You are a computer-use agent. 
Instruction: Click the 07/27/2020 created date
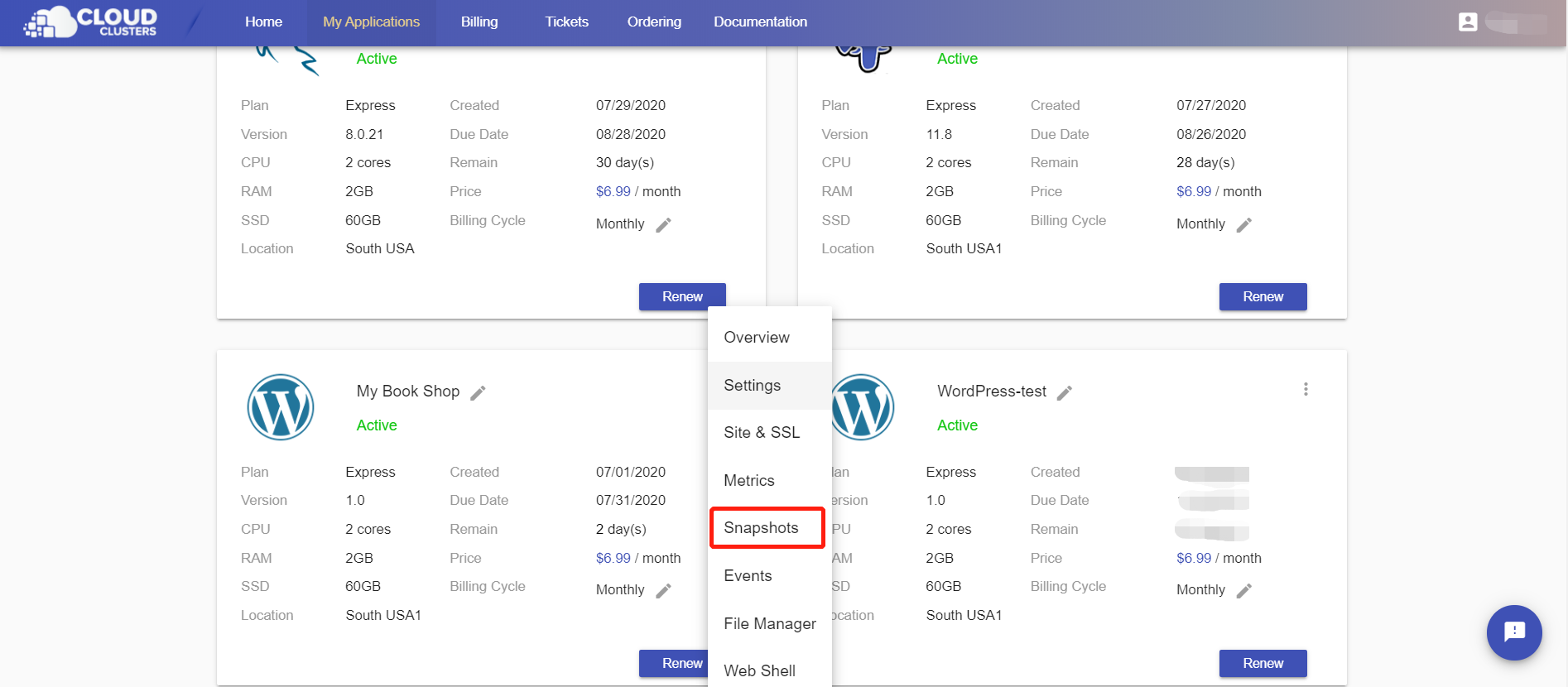pos(1211,105)
